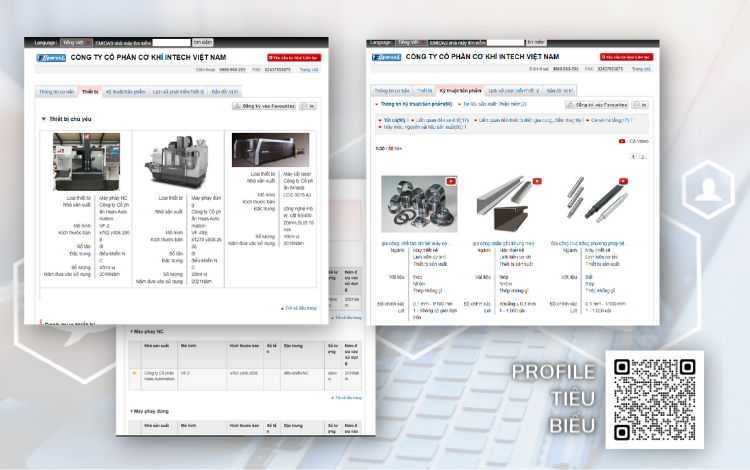Viewport: 750px width, 470px height.
Task: Open machined shafts product thumbnail
Action: point(596,201)
